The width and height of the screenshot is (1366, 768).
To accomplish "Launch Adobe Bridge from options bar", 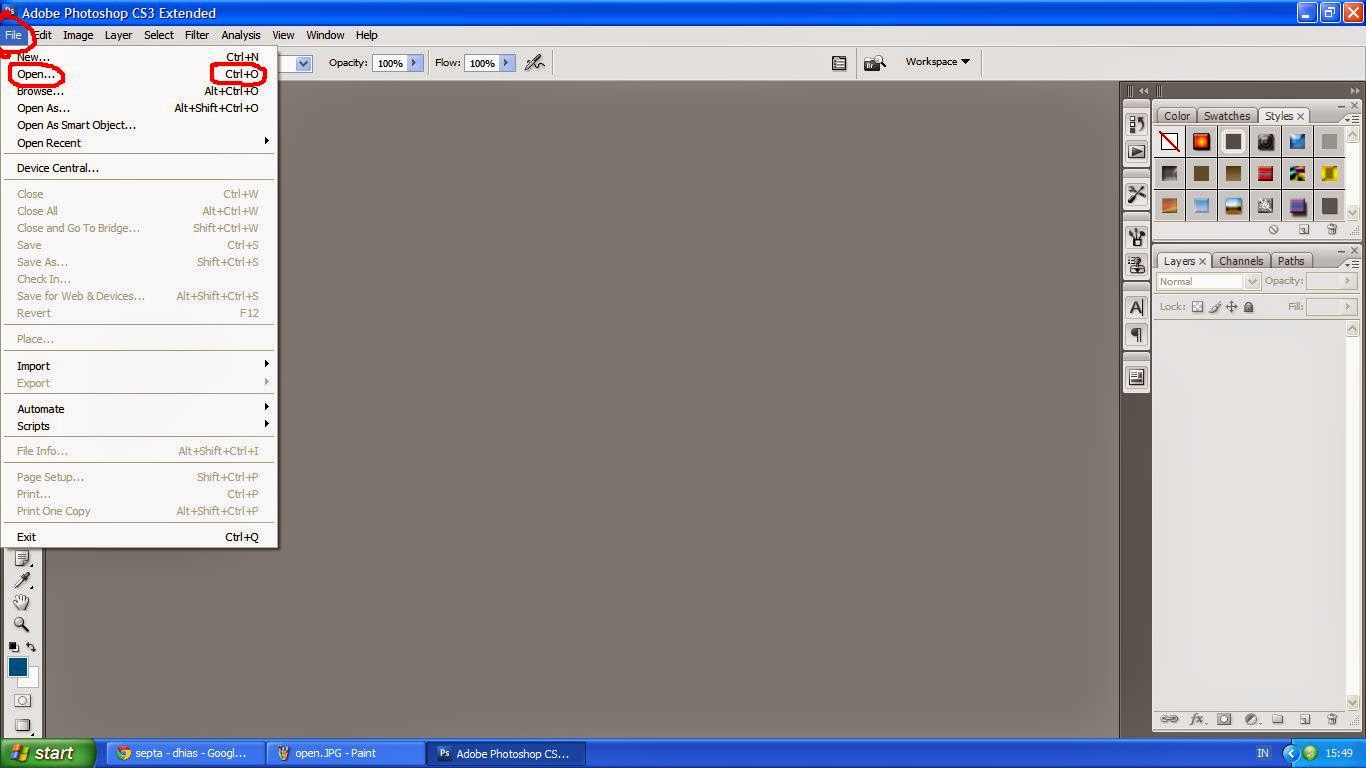I will (875, 63).
